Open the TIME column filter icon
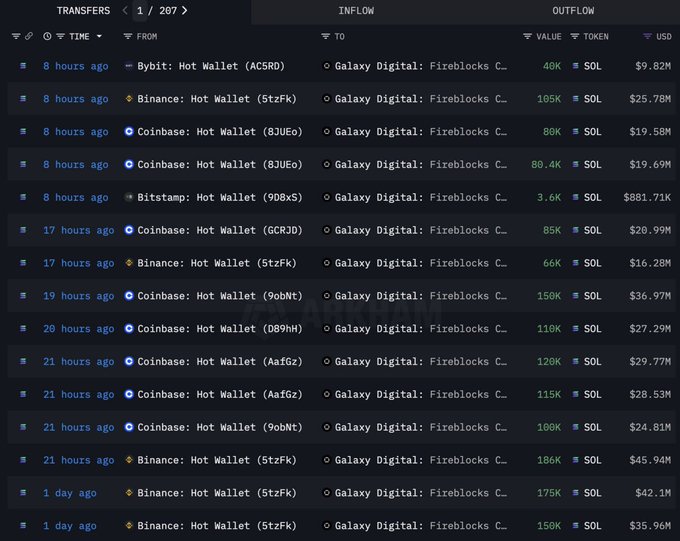Screen dimensions: 680x541 tap(61, 36)
